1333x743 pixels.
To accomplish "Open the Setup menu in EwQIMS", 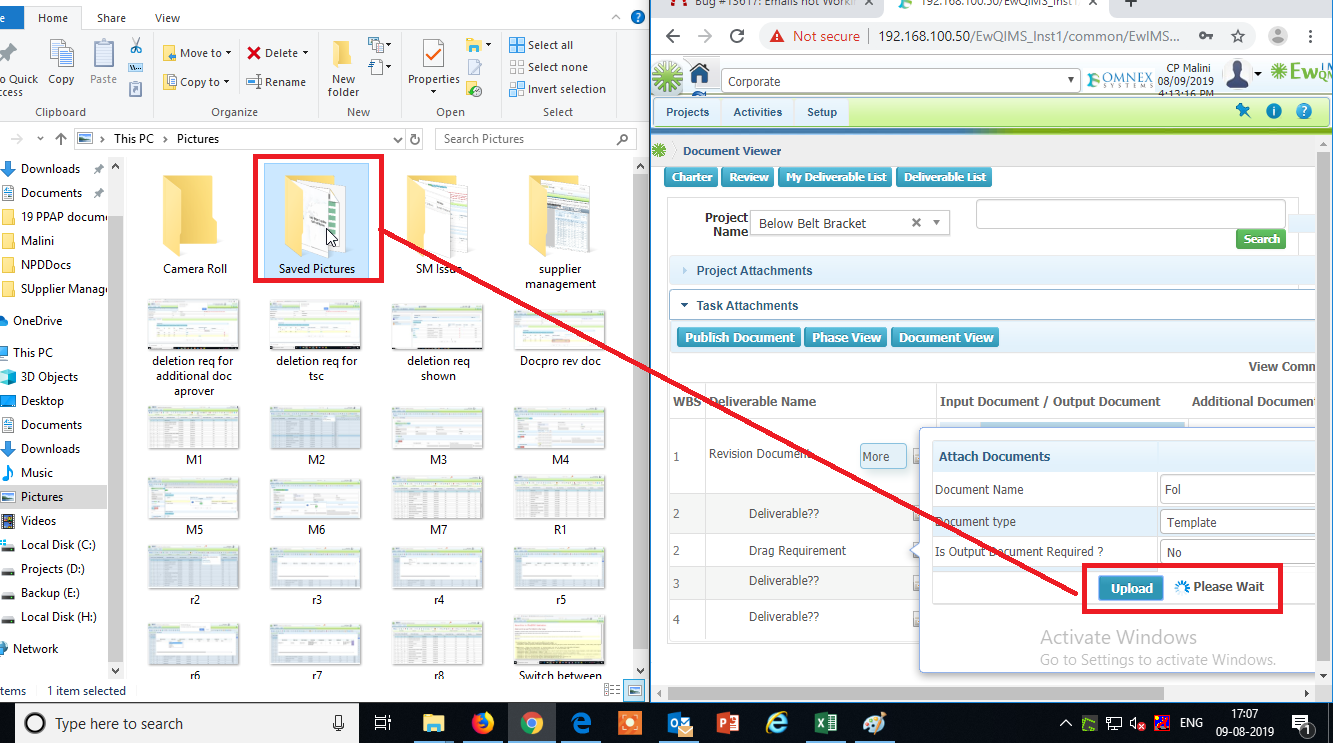I will 822,112.
